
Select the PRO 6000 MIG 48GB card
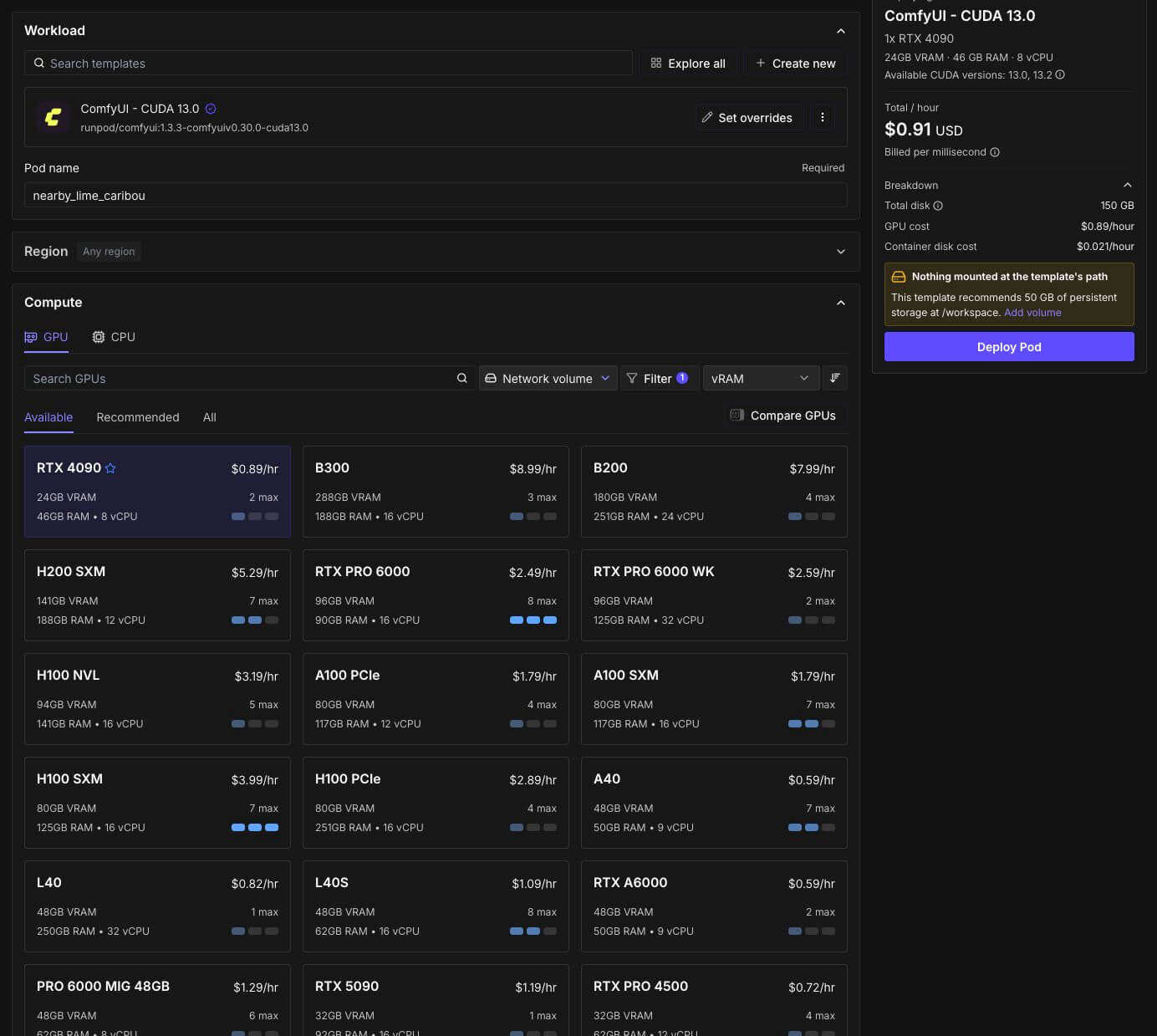click(x=157, y=1000)
